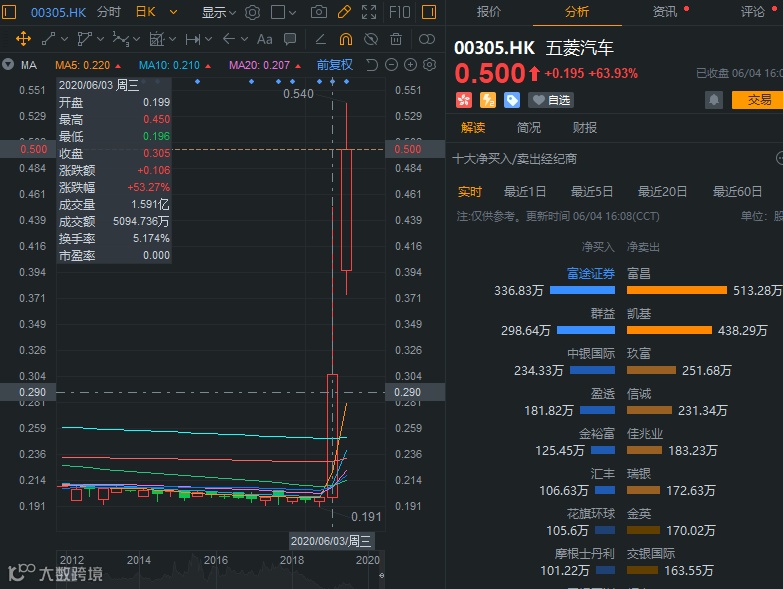Open chart settings gear in top toolbar
The height and width of the screenshot is (589, 783).
click(253, 12)
